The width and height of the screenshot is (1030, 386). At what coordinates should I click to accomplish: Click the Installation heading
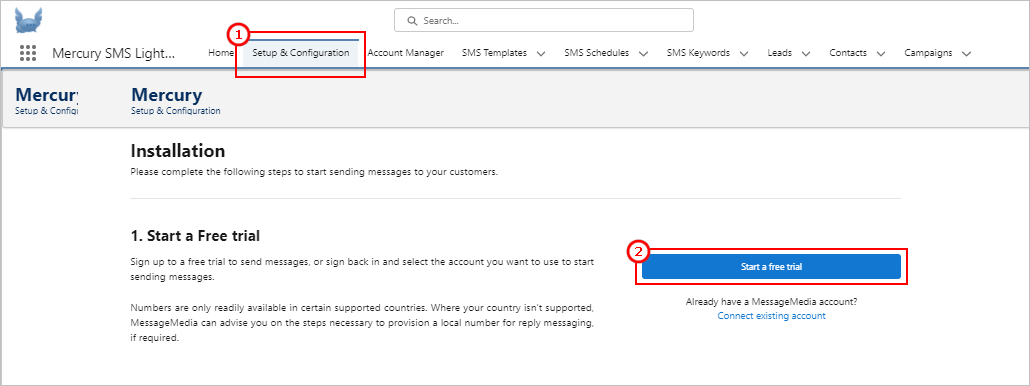click(178, 151)
